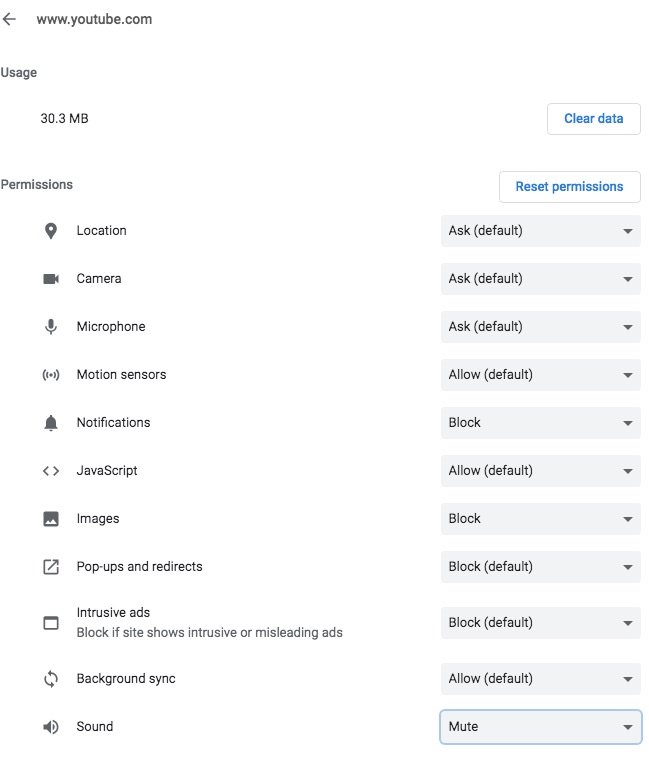Open the Background sync permission dropdown

[540, 679]
